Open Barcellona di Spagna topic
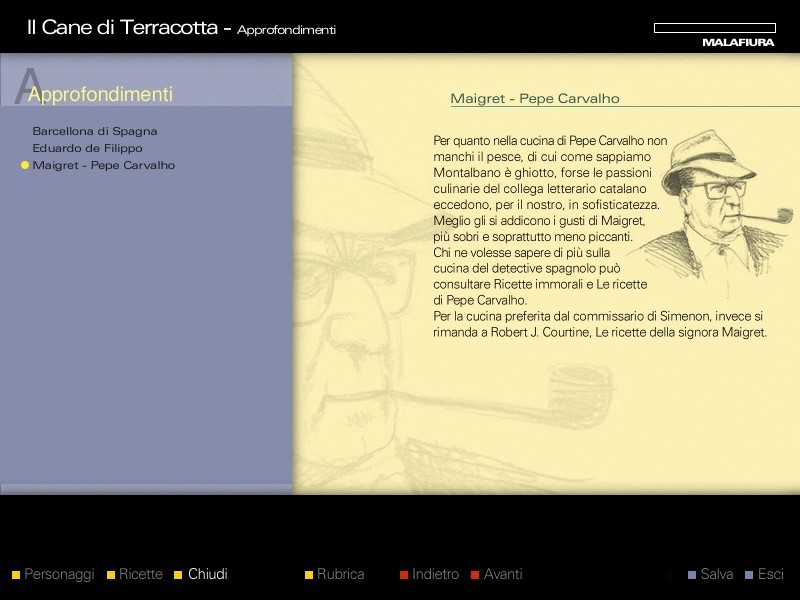 pos(94,131)
